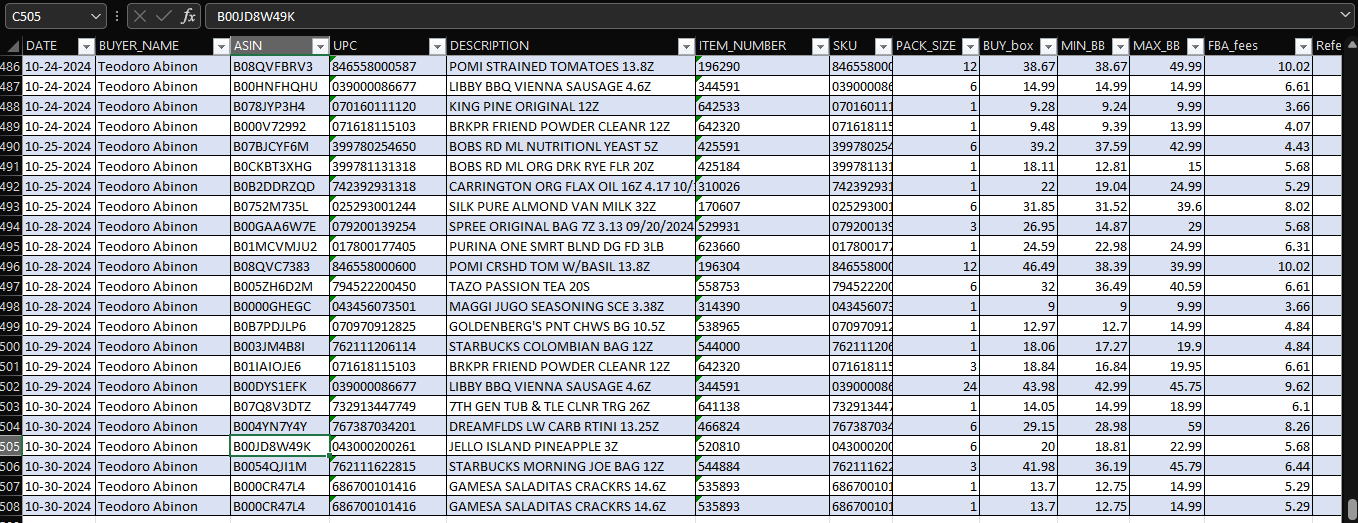Select cell STARBUCKS MORNING JOE BAG 12Z
The height and width of the screenshot is (523, 1358).
pyautogui.click(x=571, y=466)
